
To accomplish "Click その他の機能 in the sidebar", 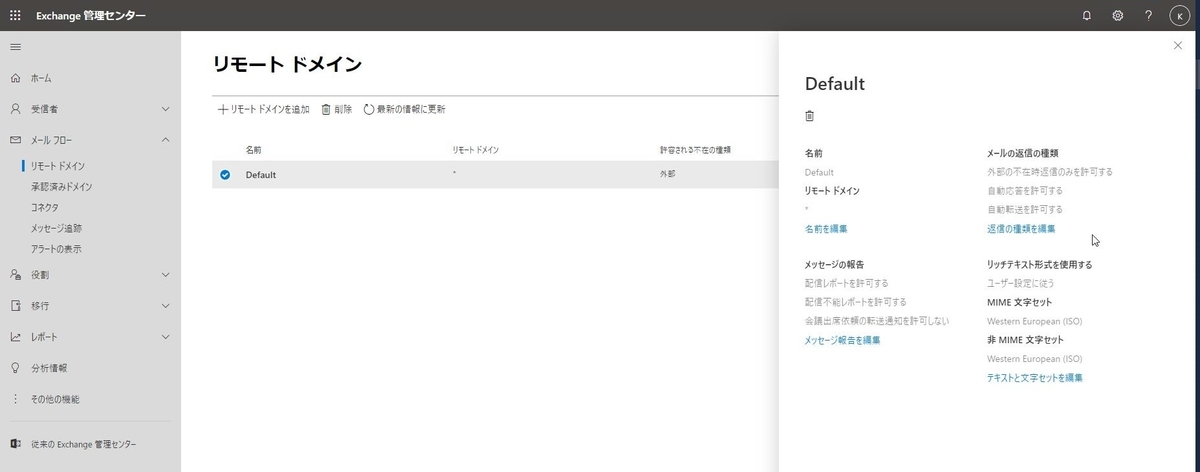I will (x=55, y=399).
